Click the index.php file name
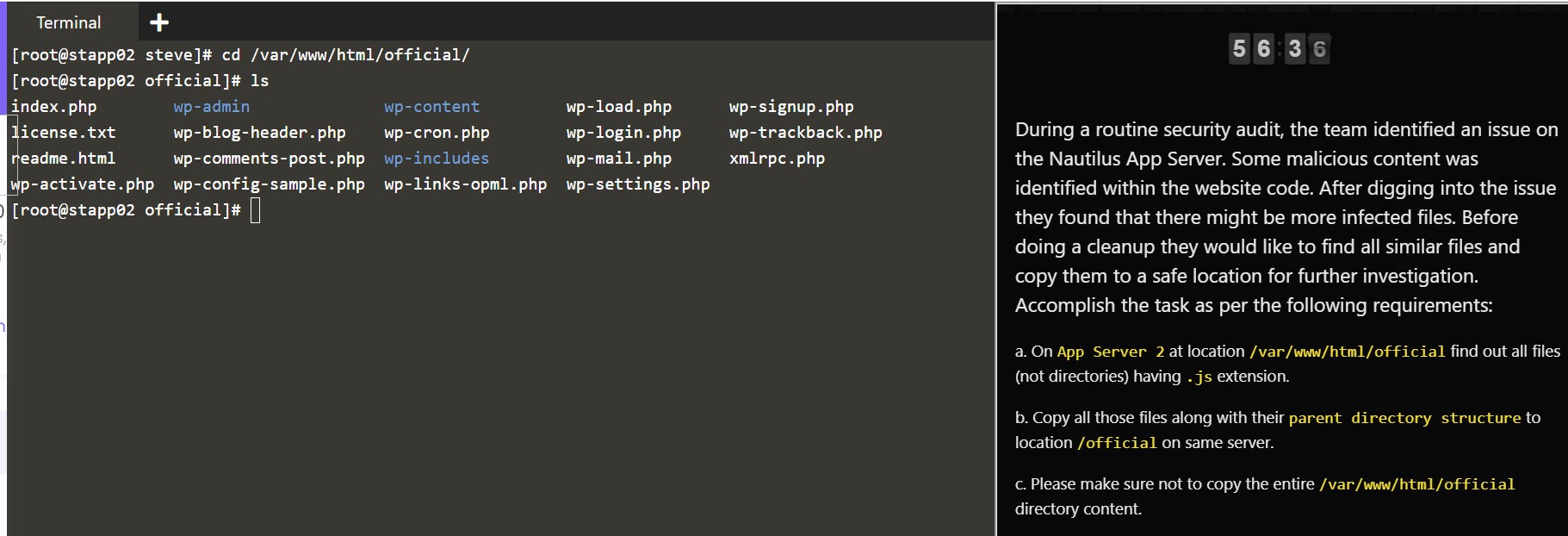The image size is (1568, 536). tap(54, 107)
